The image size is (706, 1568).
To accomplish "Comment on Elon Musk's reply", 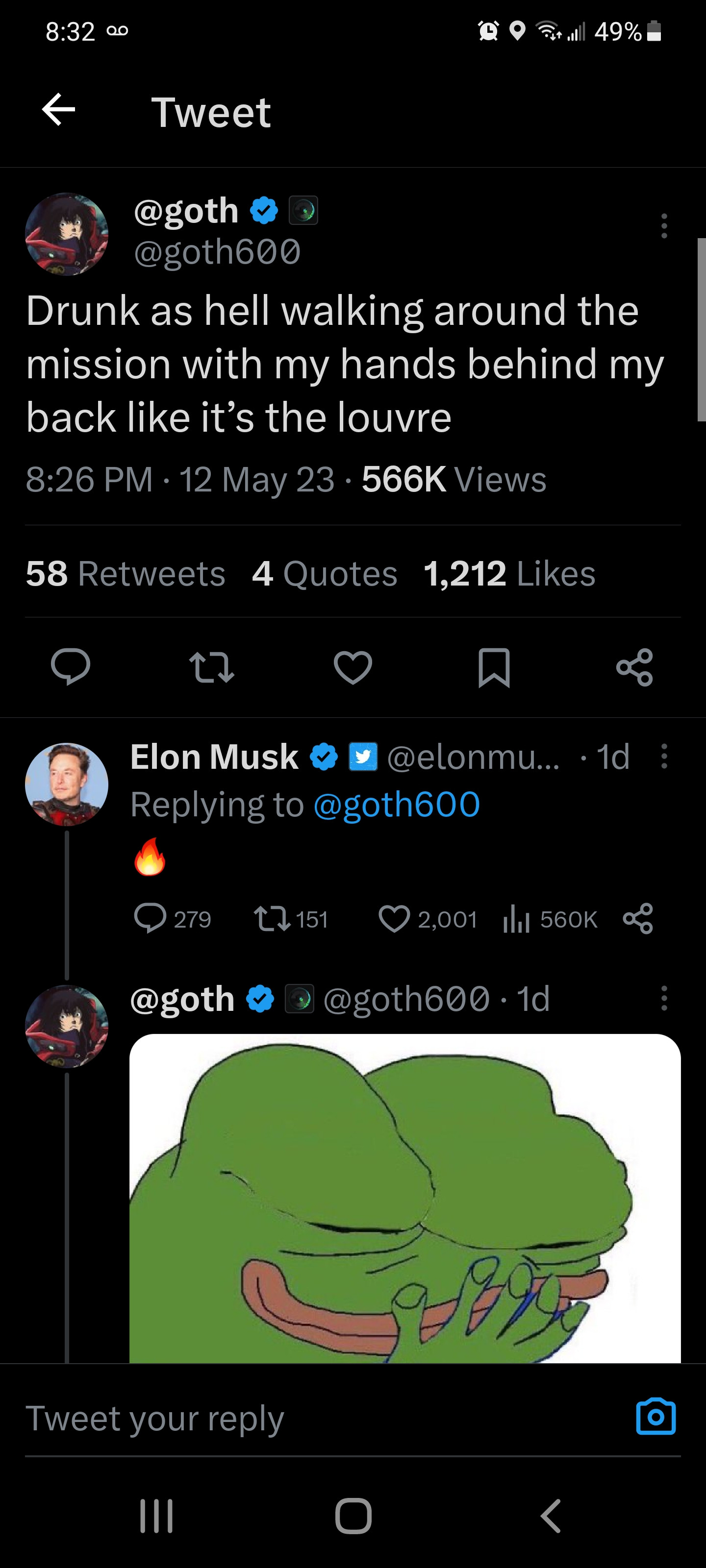I will [x=150, y=919].
